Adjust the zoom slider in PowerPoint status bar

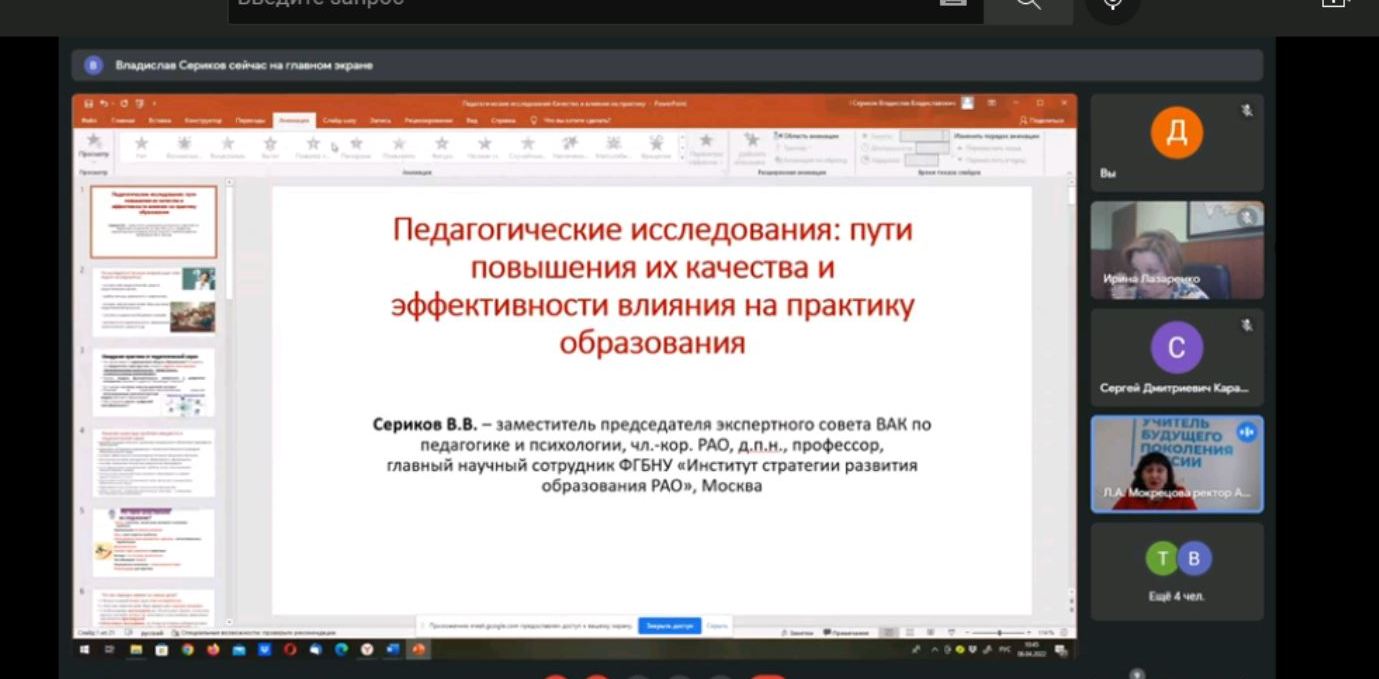998,633
